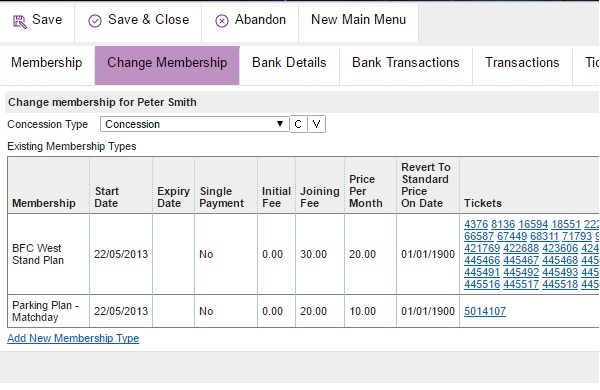Viewport: 600px width, 390px height.
Task: Click the Price Per Month column header
Action: (365, 191)
